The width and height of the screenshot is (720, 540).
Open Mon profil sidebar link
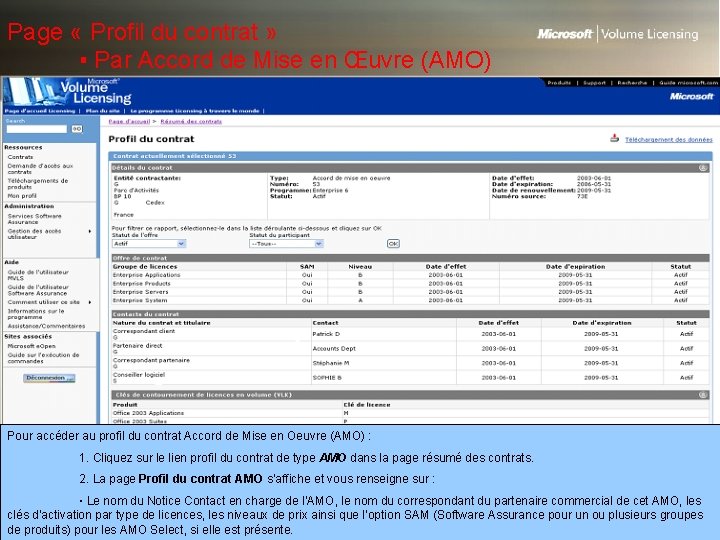pos(22,196)
